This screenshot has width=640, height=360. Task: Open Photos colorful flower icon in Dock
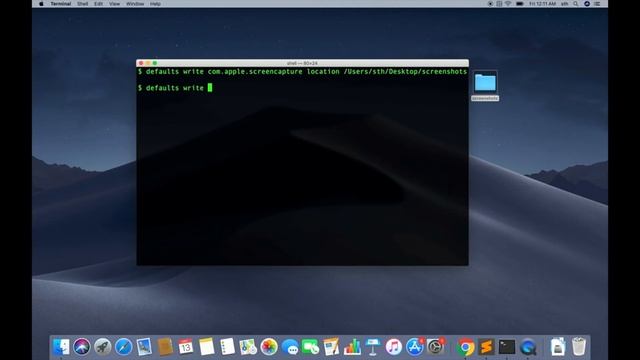269,347
